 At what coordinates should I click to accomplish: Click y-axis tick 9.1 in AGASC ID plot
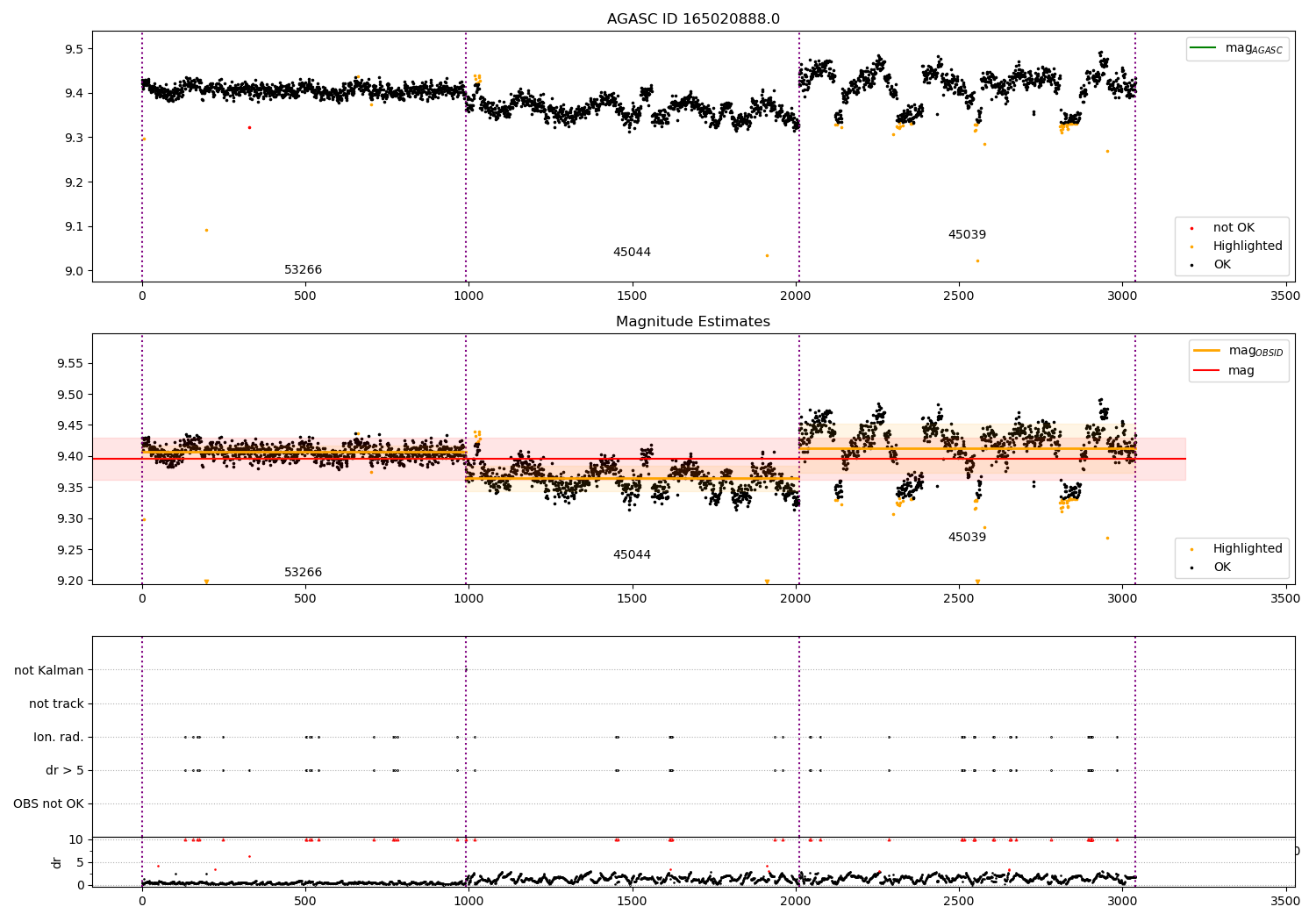point(74,227)
